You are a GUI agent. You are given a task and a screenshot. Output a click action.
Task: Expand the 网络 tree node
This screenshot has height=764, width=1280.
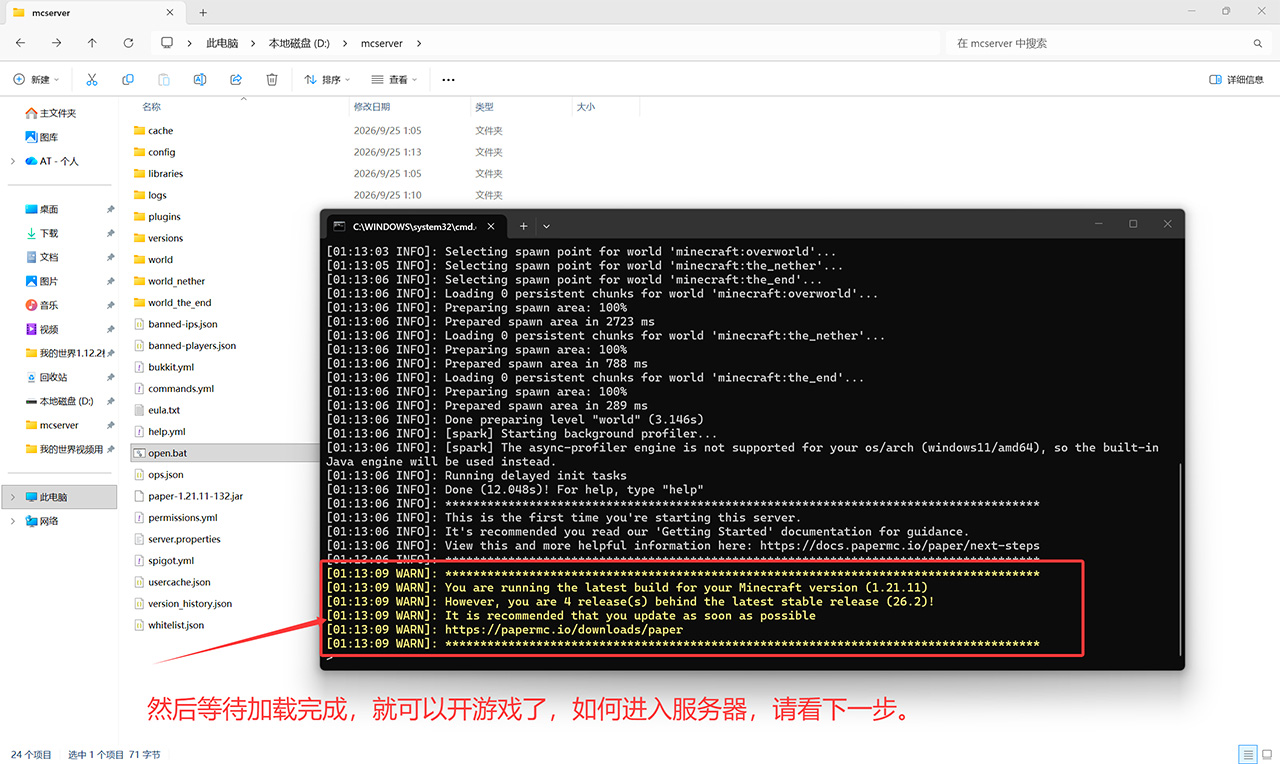[x=12, y=521]
